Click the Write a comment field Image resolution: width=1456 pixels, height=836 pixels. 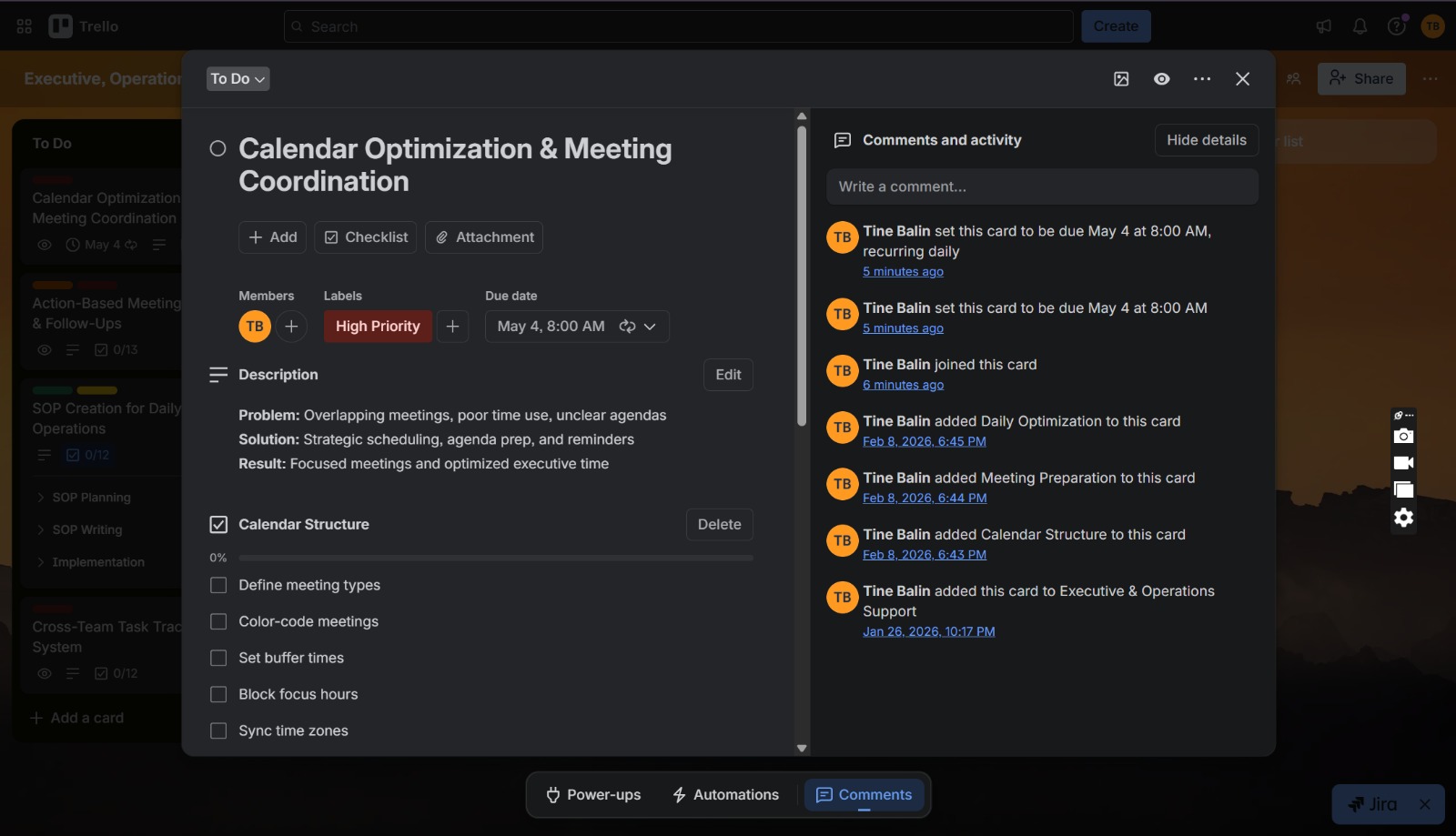tap(1043, 186)
